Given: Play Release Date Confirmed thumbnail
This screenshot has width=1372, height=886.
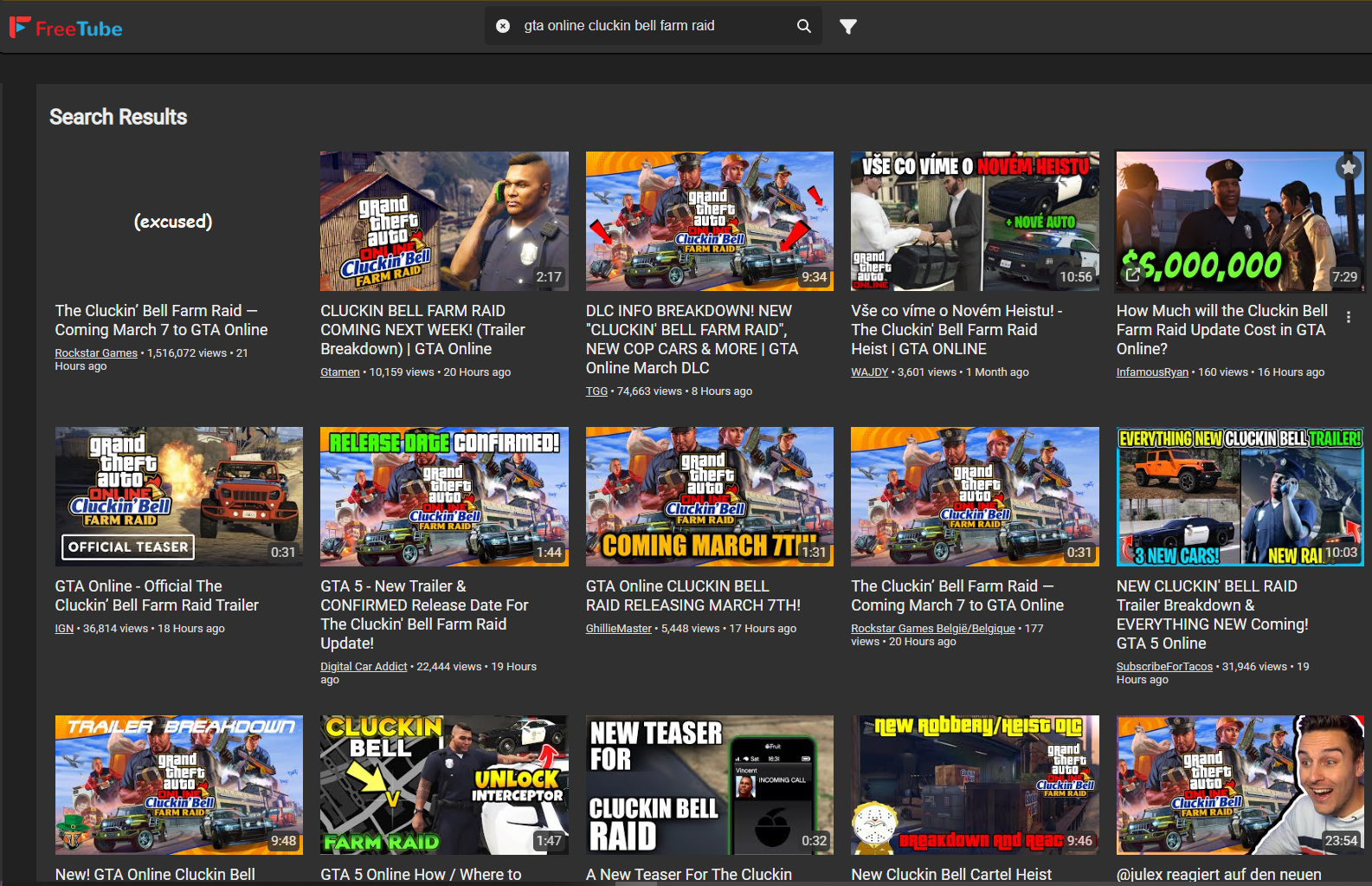Looking at the screenshot, I should 444,496.
